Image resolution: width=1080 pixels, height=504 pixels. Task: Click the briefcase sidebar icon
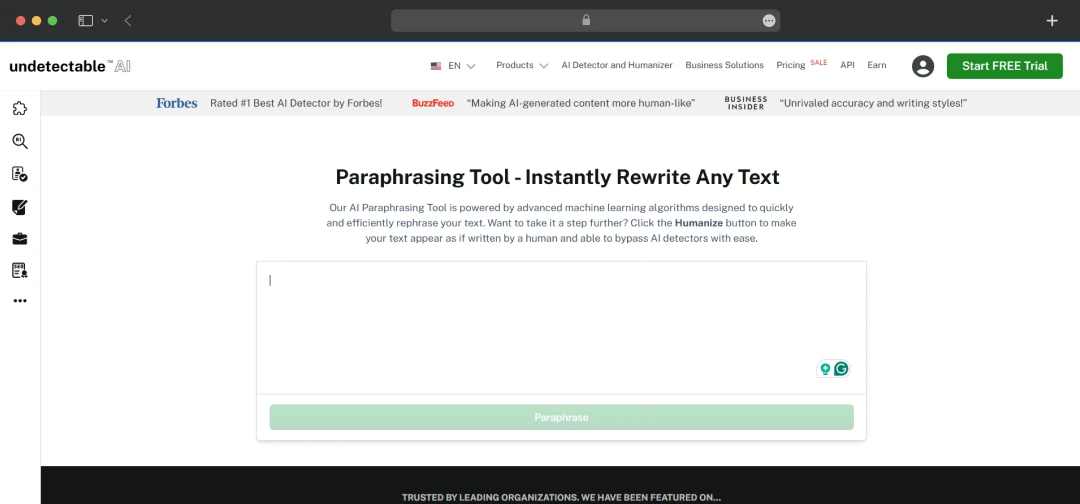tap(20, 239)
